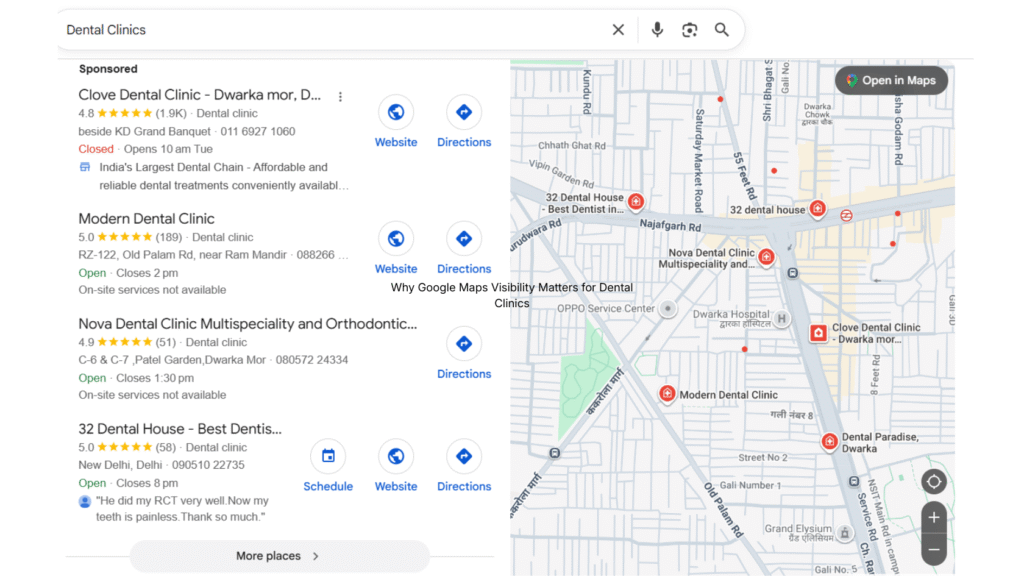Open Clove Dental Clinic listing title
The height and width of the screenshot is (576, 1024).
(x=199, y=95)
